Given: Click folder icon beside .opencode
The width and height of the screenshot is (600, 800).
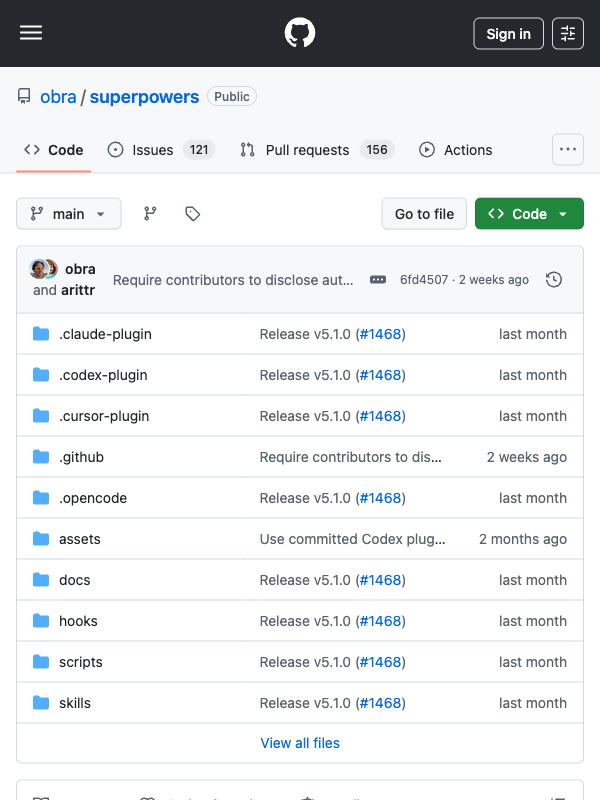Looking at the screenshot, I should (x=41, y=498).
